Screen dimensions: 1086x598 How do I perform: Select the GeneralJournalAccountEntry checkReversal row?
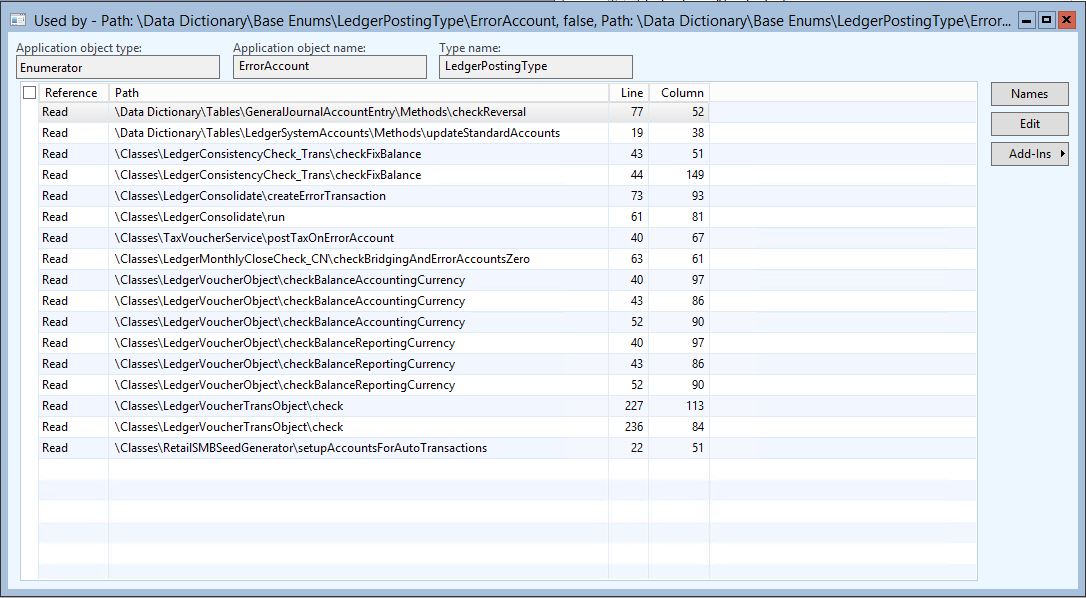tap(320, 112)
